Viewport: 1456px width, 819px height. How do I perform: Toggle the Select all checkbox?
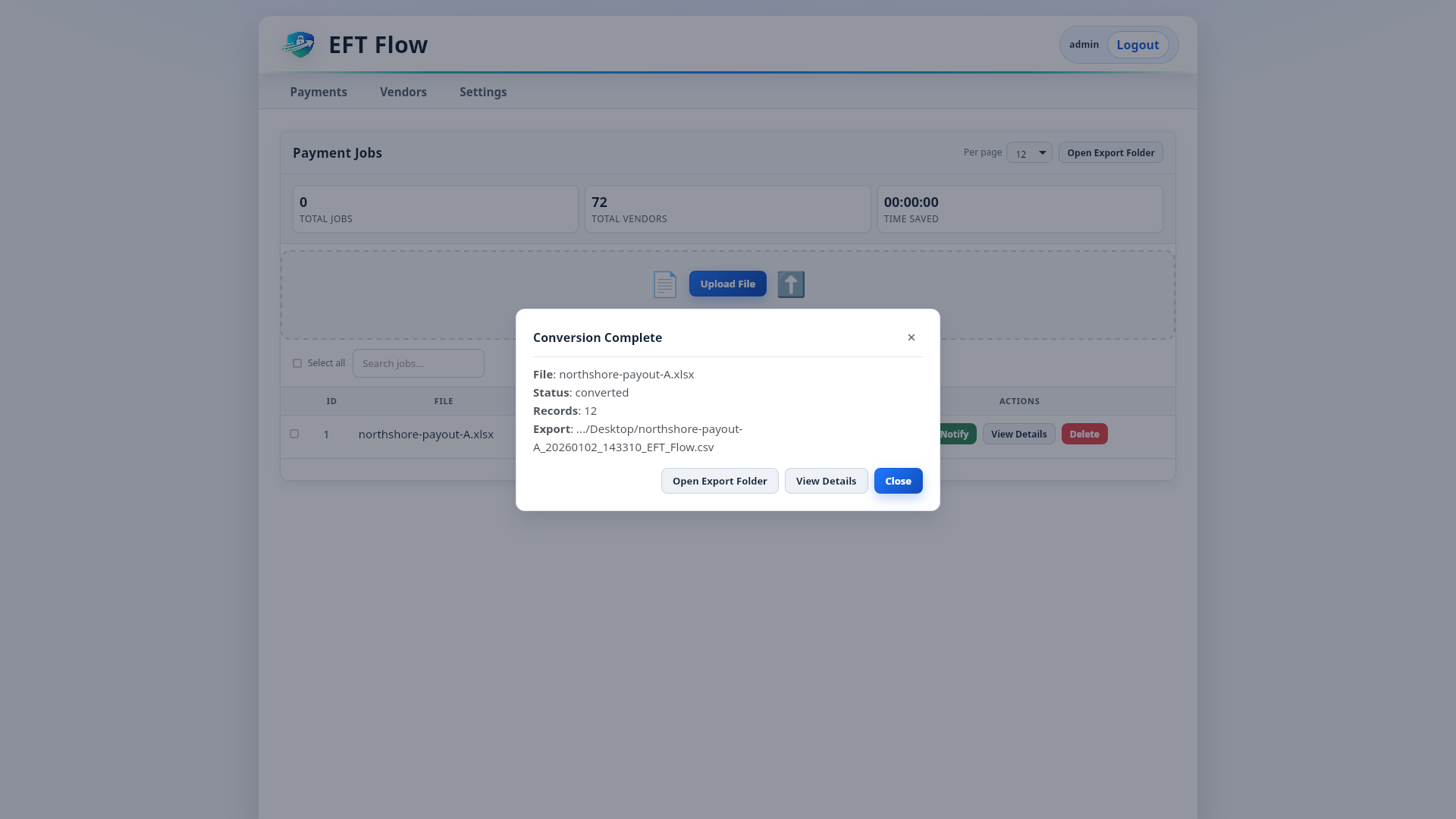click(x=297, y=363)
